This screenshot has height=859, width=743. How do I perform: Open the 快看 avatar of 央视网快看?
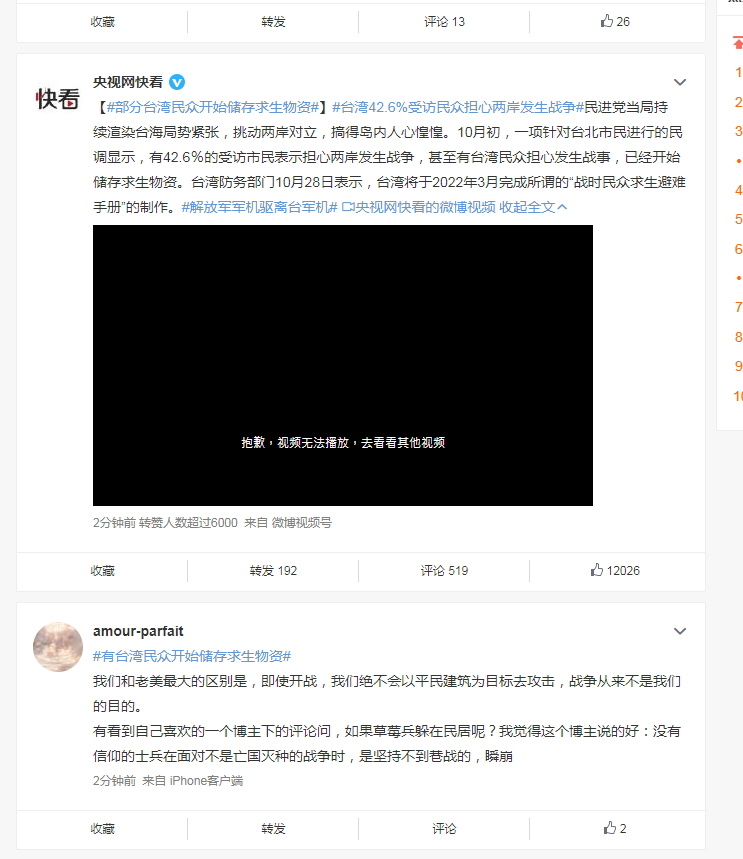[58, 99]
